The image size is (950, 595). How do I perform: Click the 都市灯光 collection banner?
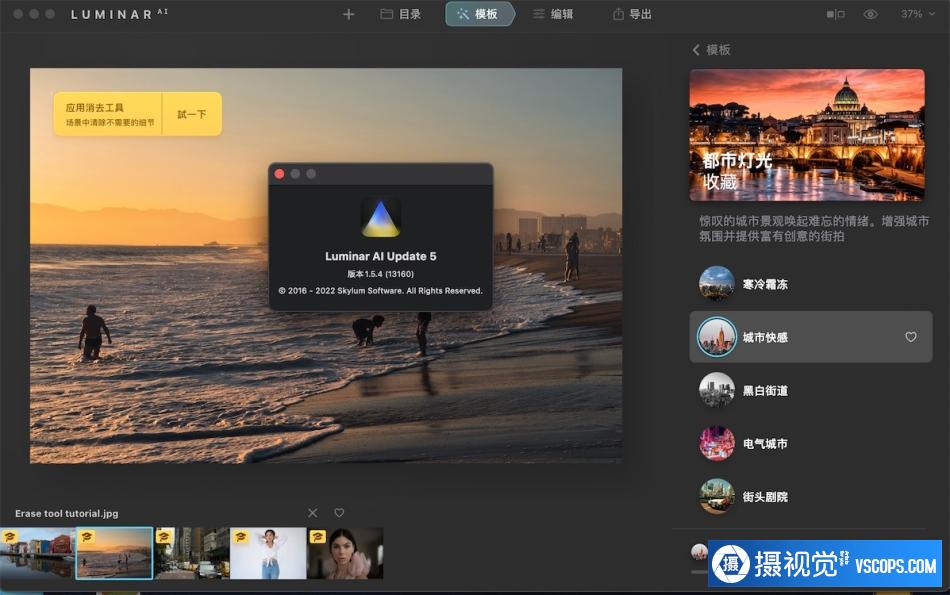tap(807, 135)
